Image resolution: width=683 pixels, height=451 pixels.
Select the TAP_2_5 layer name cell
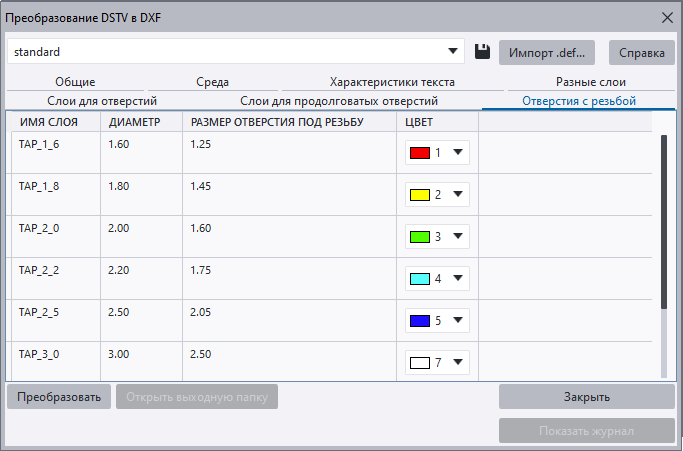[x=56, y=321]
